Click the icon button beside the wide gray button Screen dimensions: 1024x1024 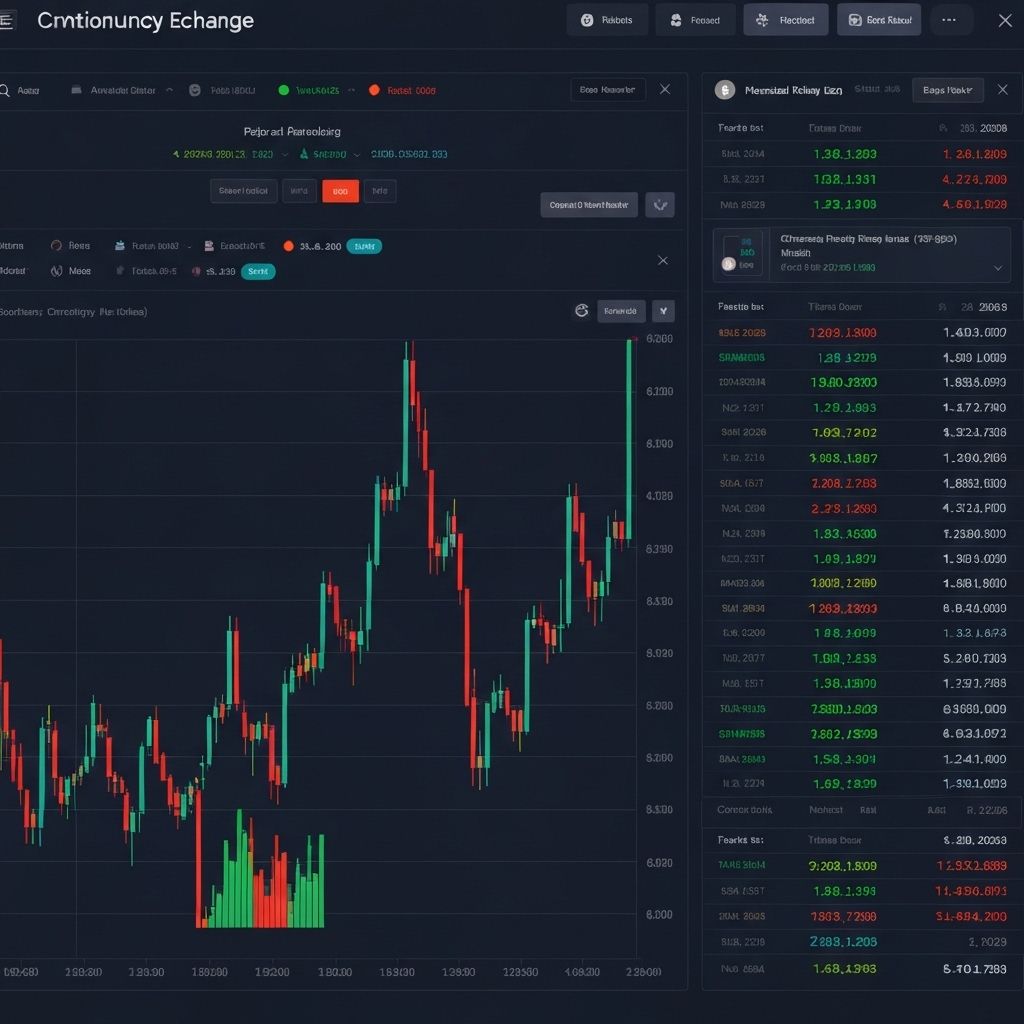[x=659, y=205]
